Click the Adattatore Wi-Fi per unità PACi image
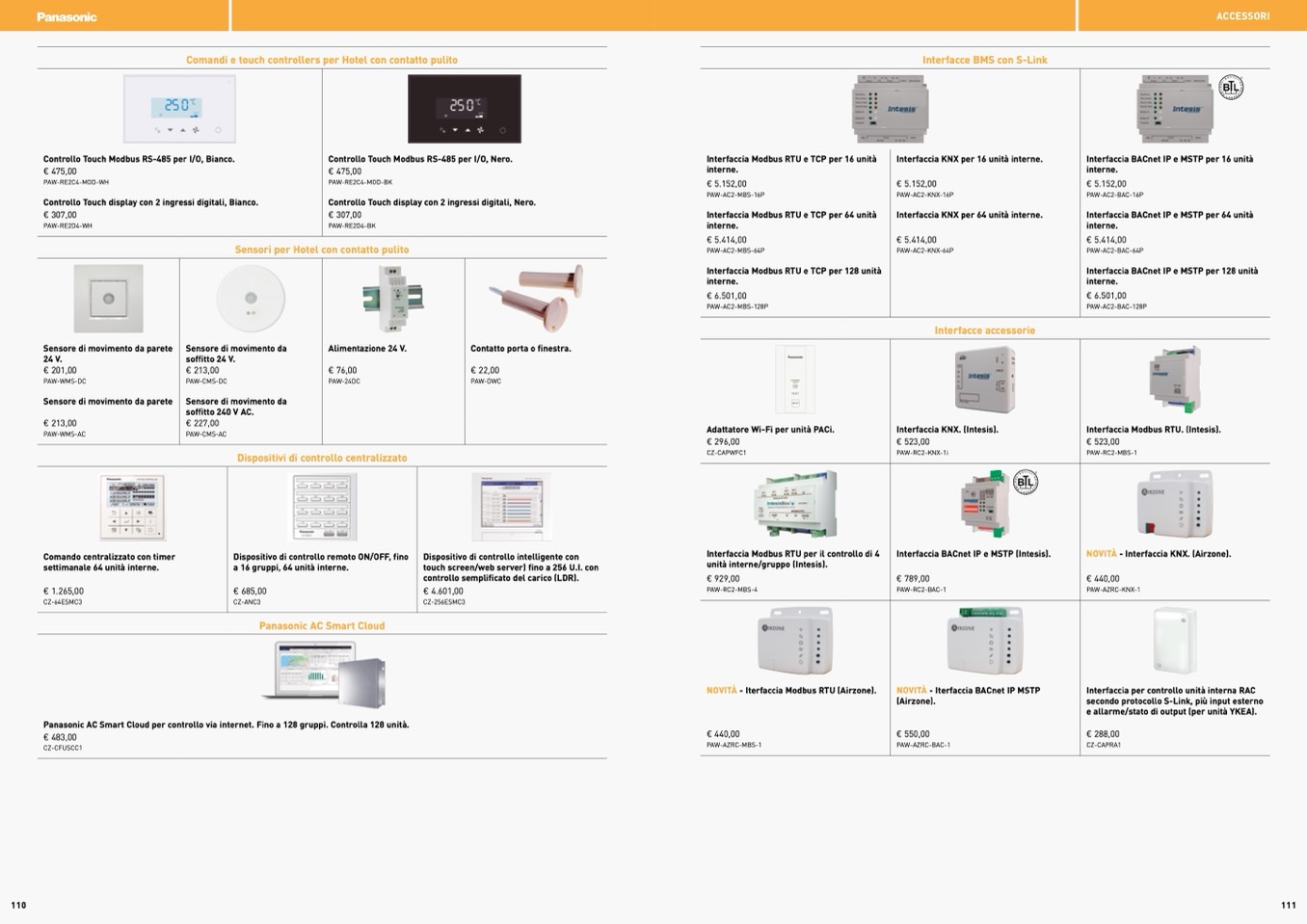Screen dimensions: 1307x924 pyautogui.click(x=795, y=381)
